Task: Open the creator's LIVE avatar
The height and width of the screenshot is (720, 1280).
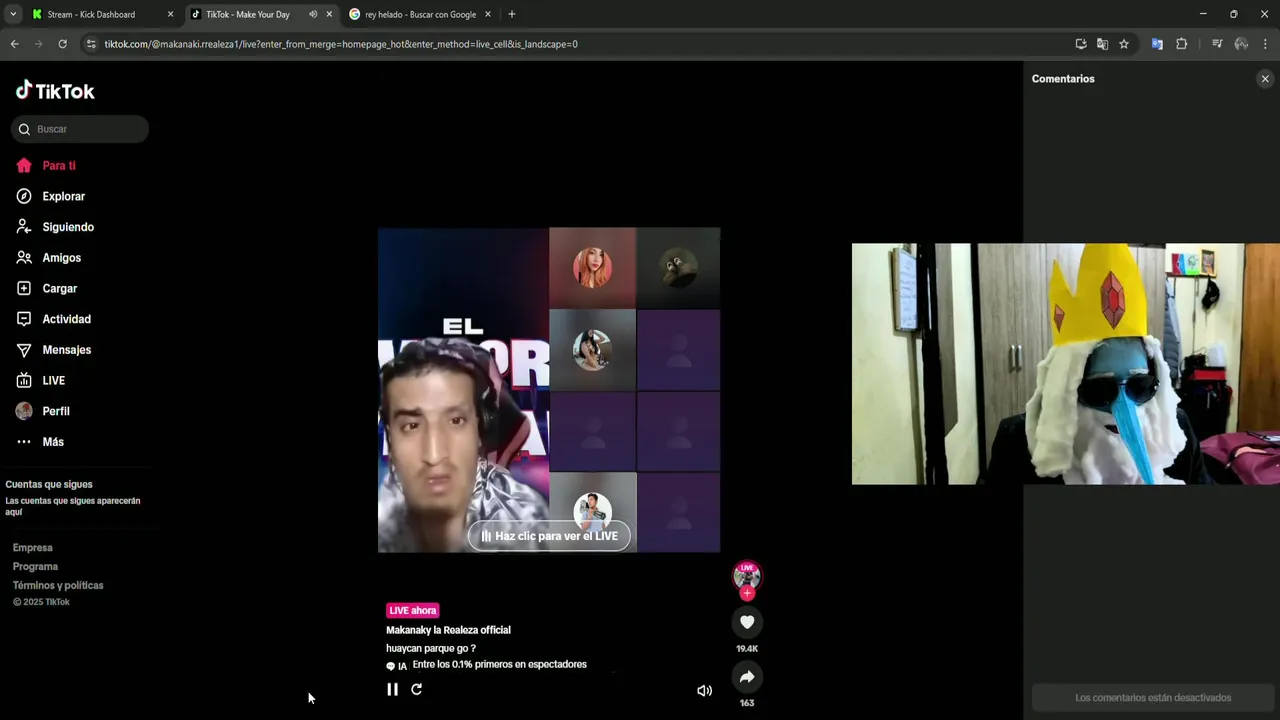Action: pyautogui.click(x=747, y=575)
